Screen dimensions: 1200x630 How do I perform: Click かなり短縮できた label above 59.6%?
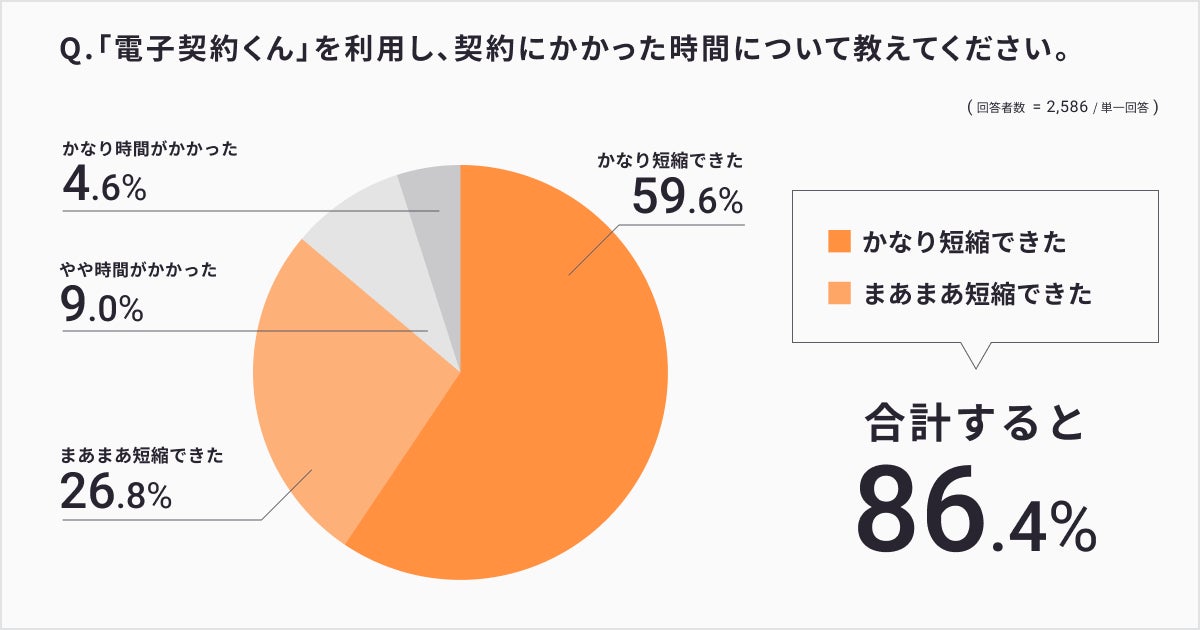click(x=671, y=160)
